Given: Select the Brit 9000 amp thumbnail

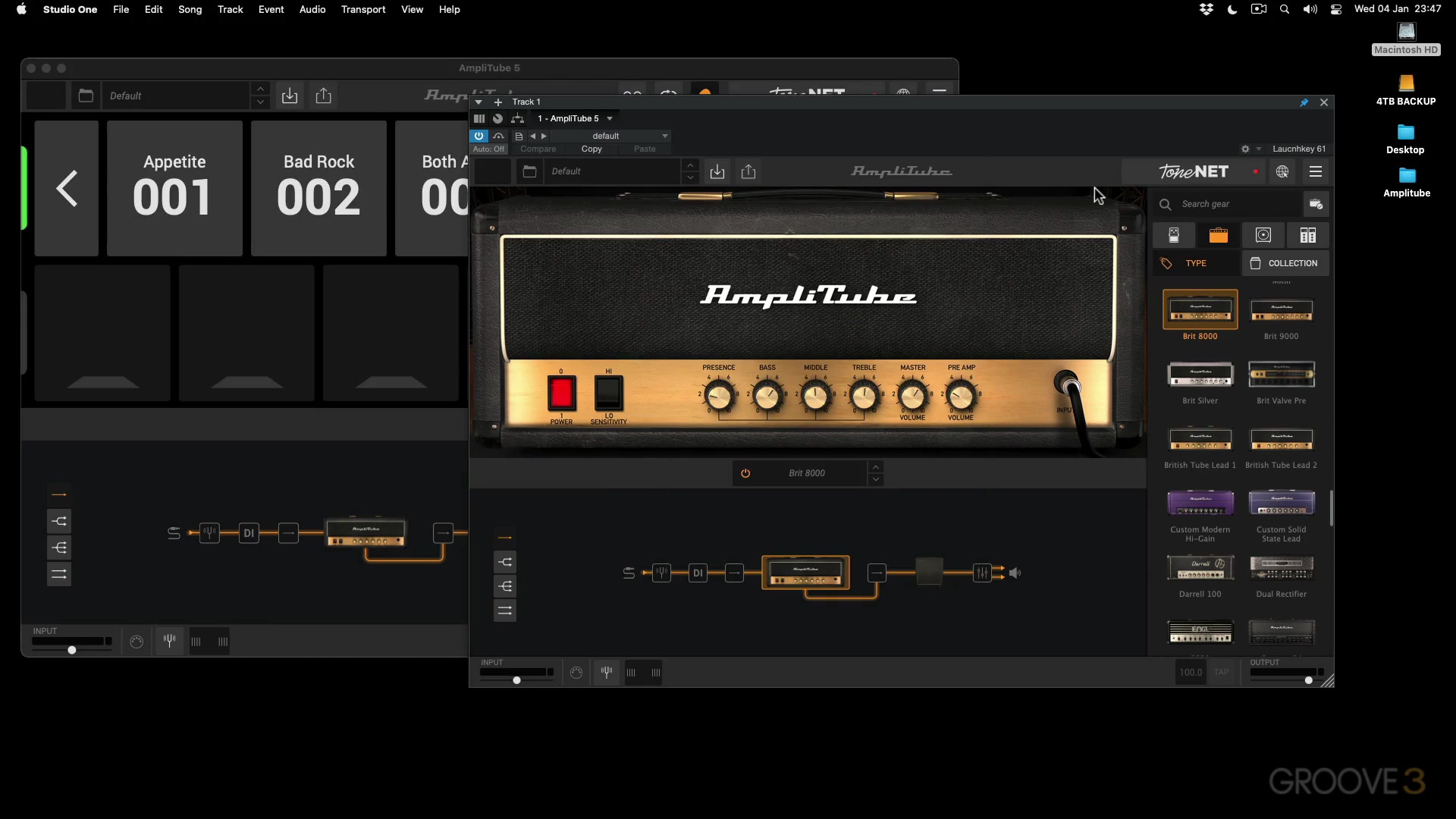Looking at the screenshot, I should coord(1282,309).
